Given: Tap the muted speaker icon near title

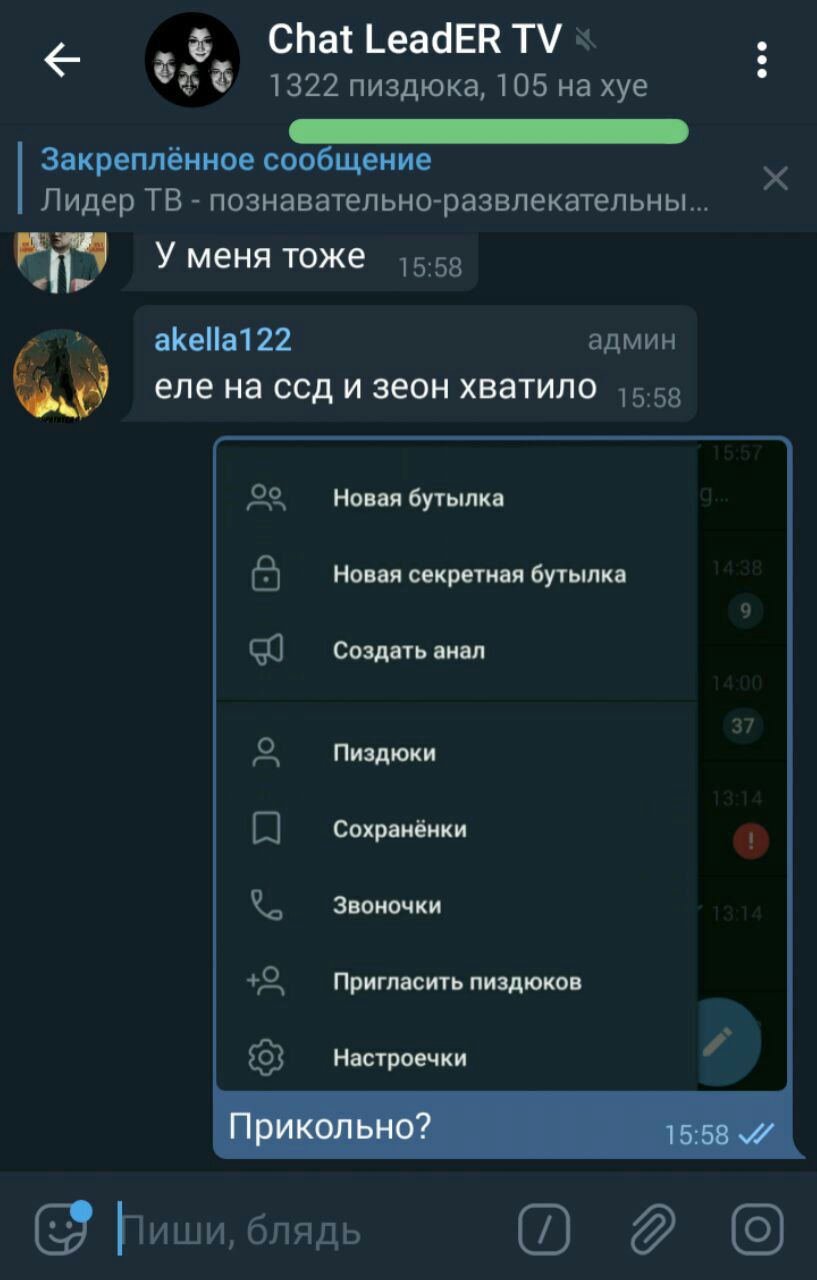Looking at the screenshot, I should pyautogui.click(x=586, y=39).
